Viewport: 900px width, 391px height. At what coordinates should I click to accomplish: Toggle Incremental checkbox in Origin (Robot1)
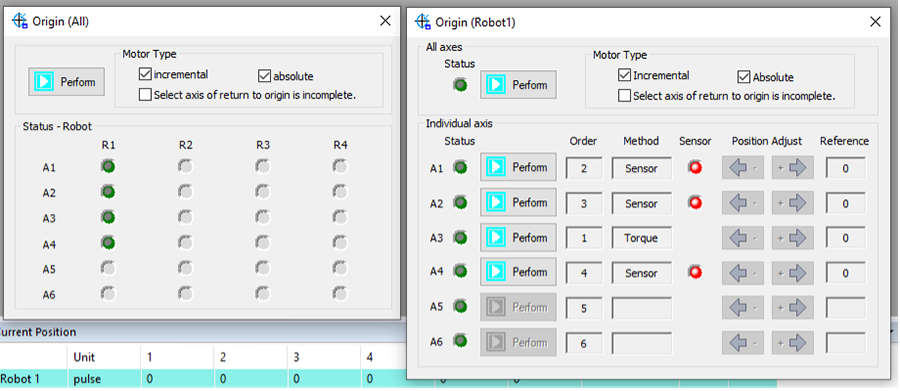point(624,75)
